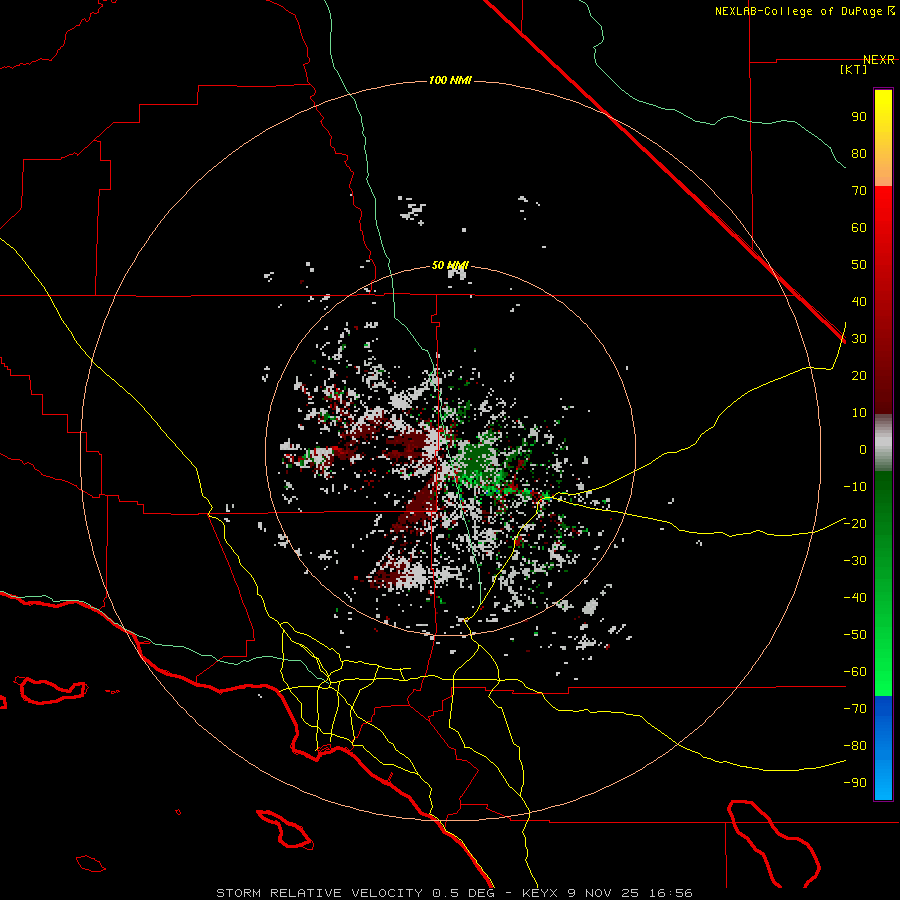The width and height of the screenshot is (900, 900).
Task: Select the -10 value on velocity scale
Action: pos(855,487)
